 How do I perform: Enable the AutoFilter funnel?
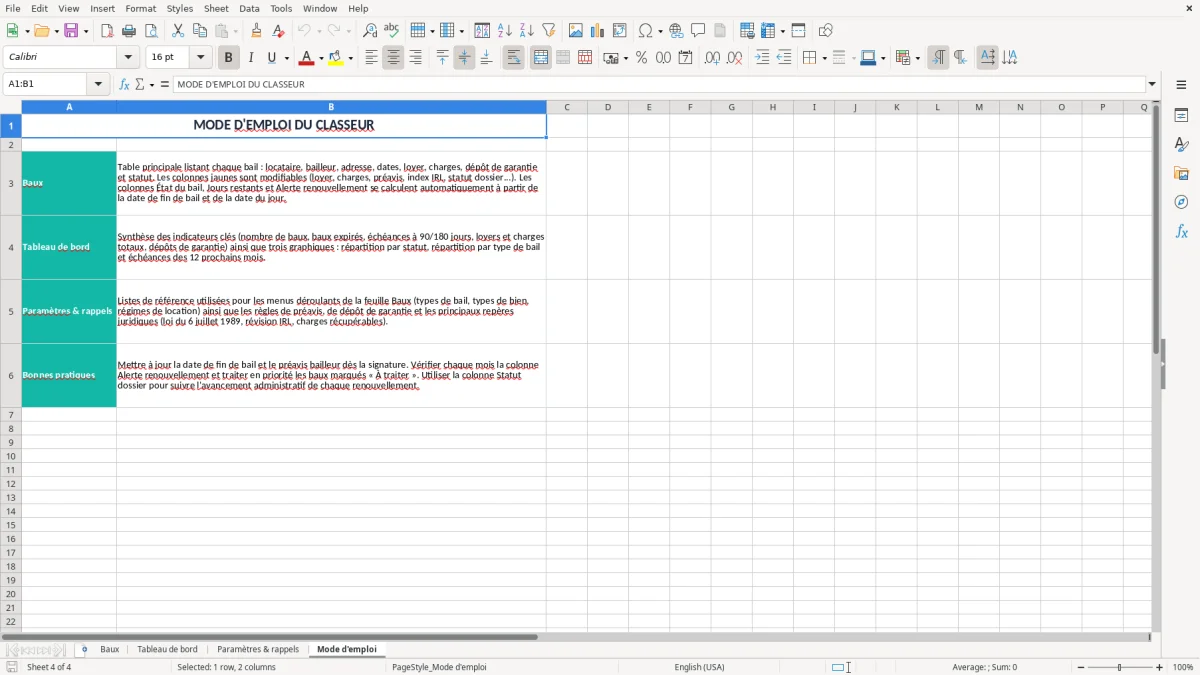pyautogui.click(x=548, y=31)
